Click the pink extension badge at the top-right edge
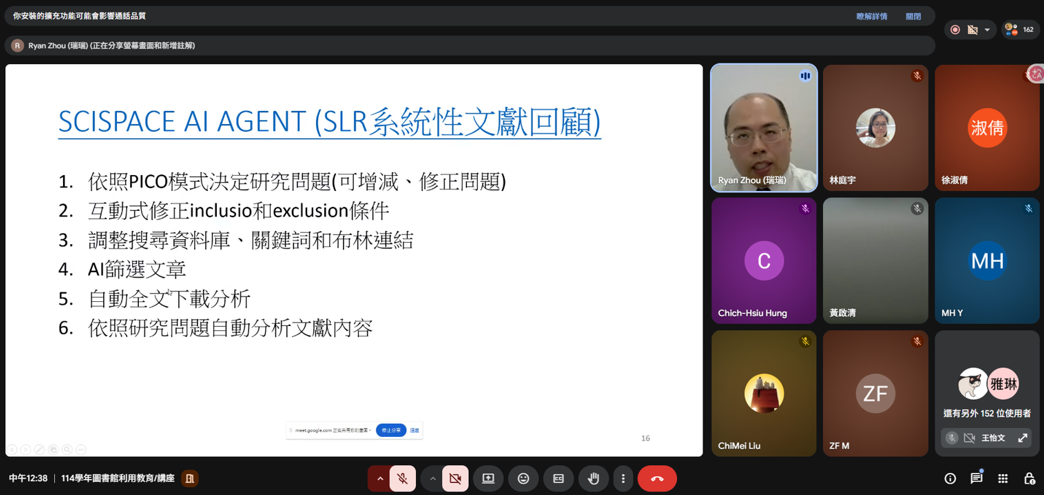 [1036, 74]
